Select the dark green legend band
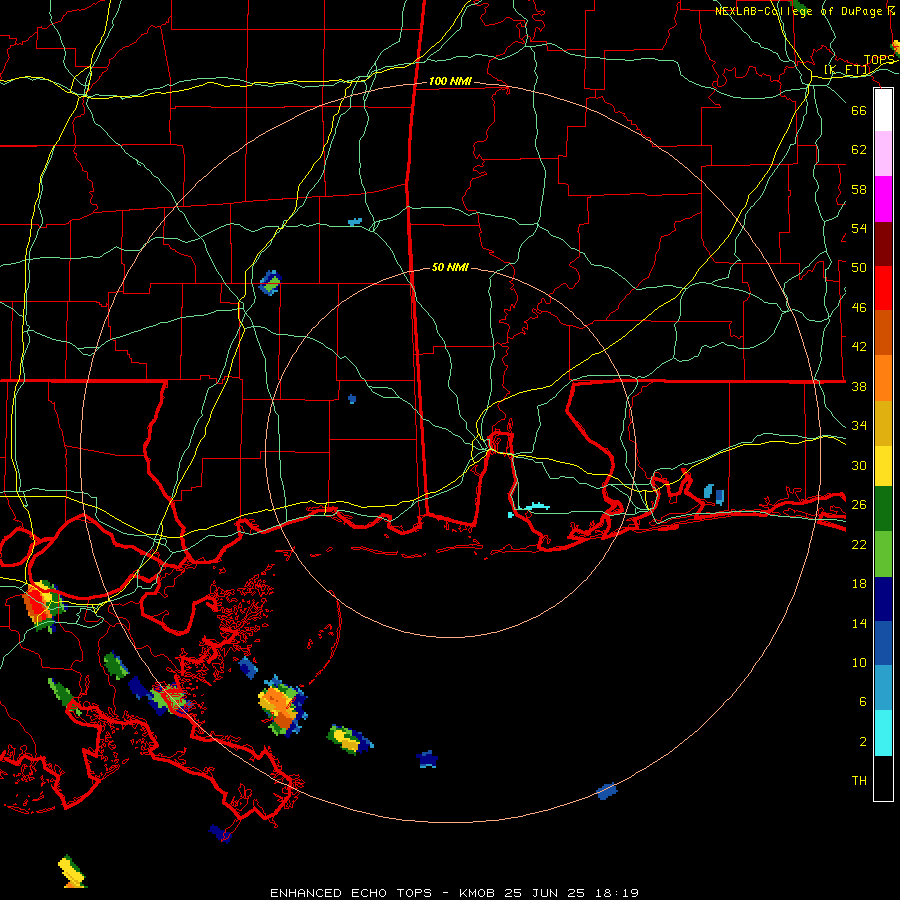The width and height of the screenshot is (900, 900). pyautogui.click(x=883, y=509)
